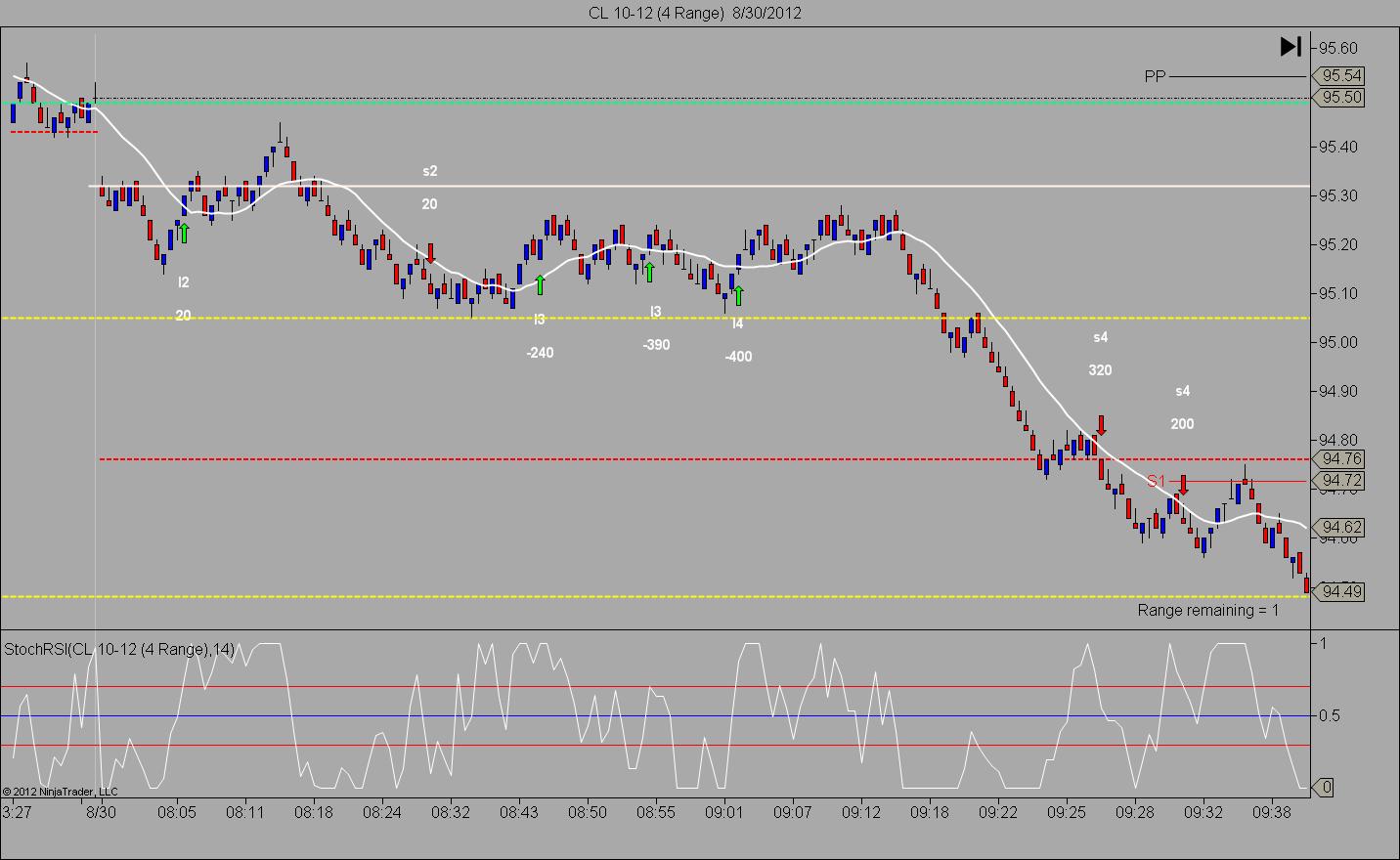This screenshot has width=1400, height=860.
Task: Click the s4 label above 320
Action: pyautogui.click(x=1101, y=337)
